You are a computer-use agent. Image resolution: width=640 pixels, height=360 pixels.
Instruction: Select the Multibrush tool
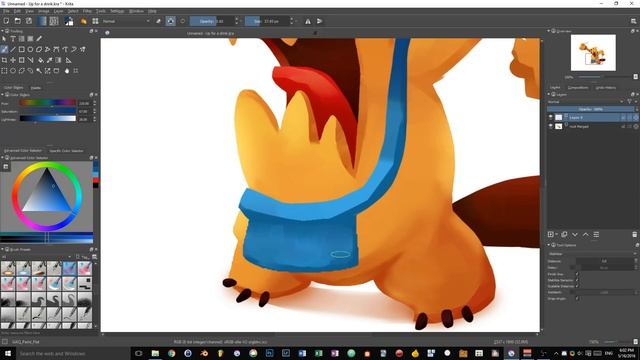pyautogui.click(x=82, y=49)
